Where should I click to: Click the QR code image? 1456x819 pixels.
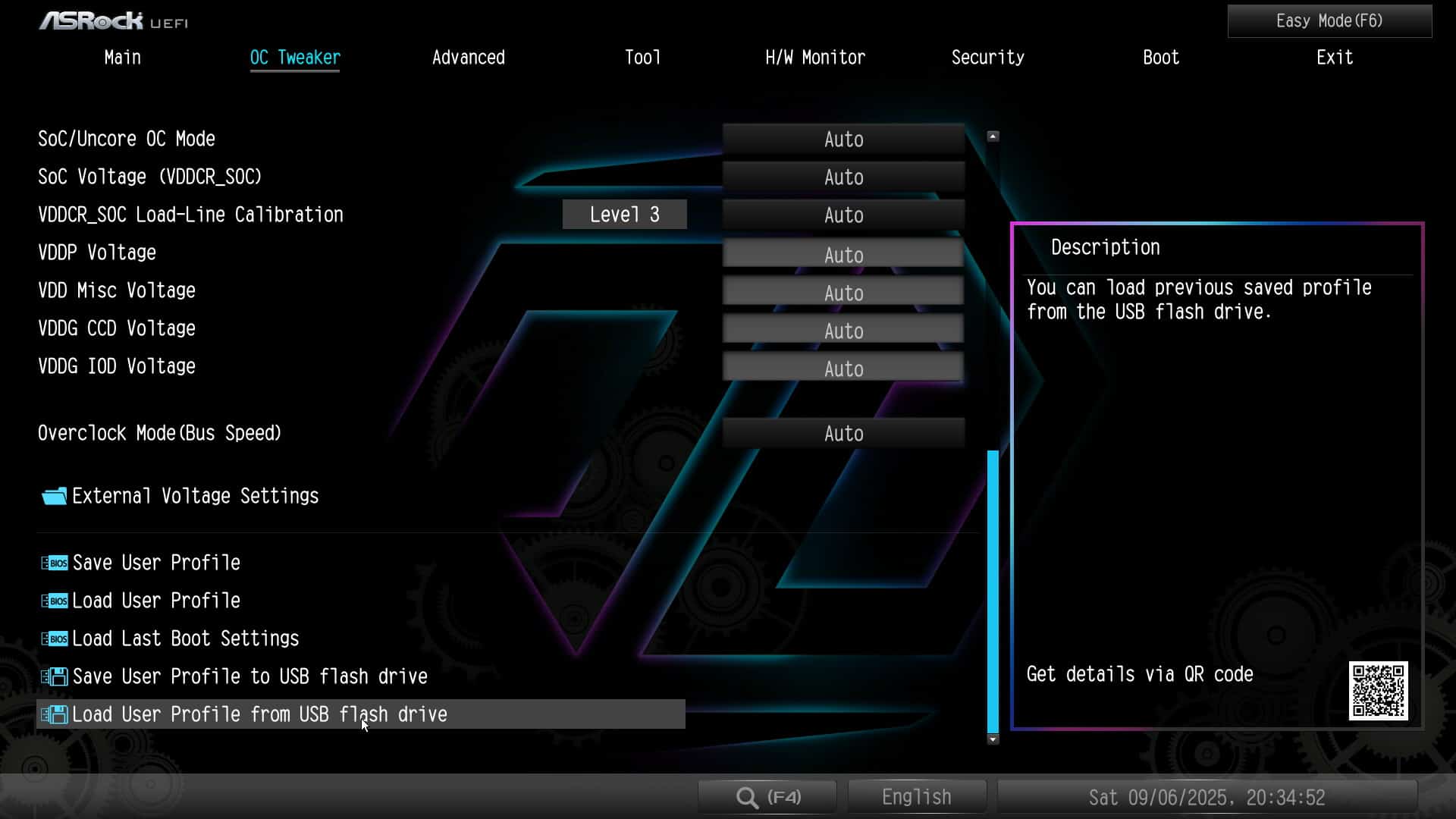click(1378, 690)
